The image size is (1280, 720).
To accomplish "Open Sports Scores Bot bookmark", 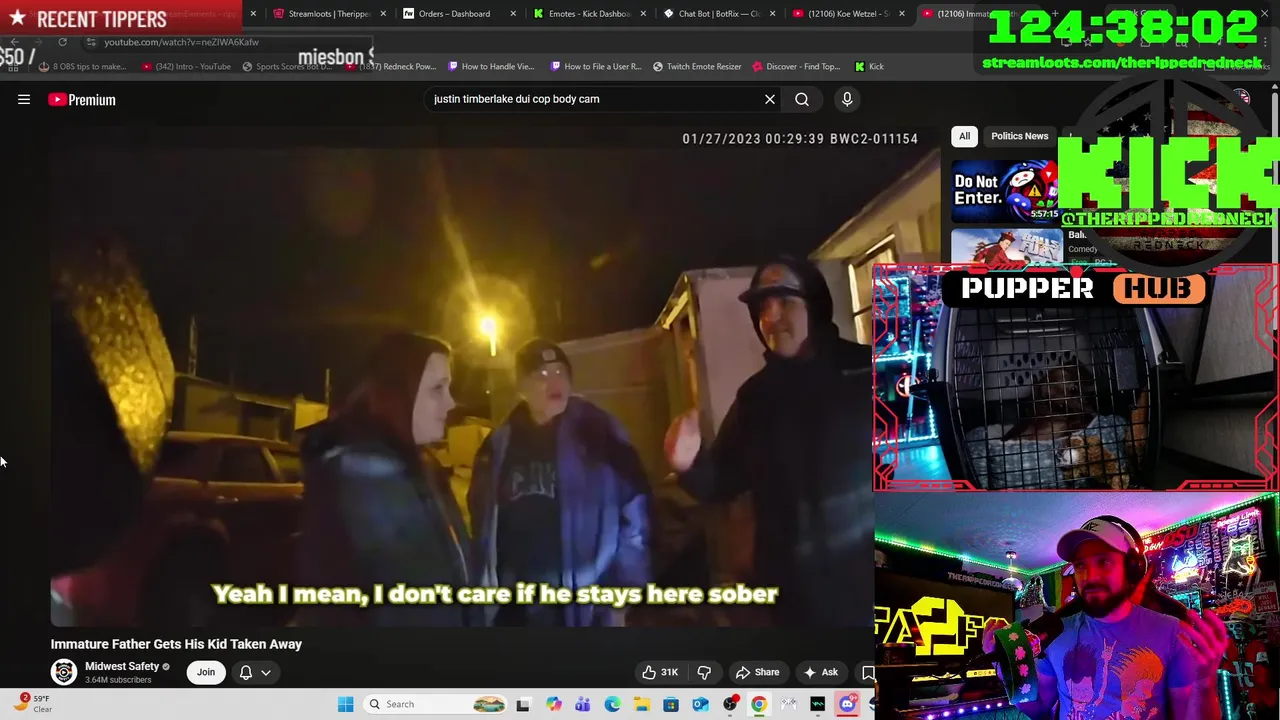I will (287, 66).
